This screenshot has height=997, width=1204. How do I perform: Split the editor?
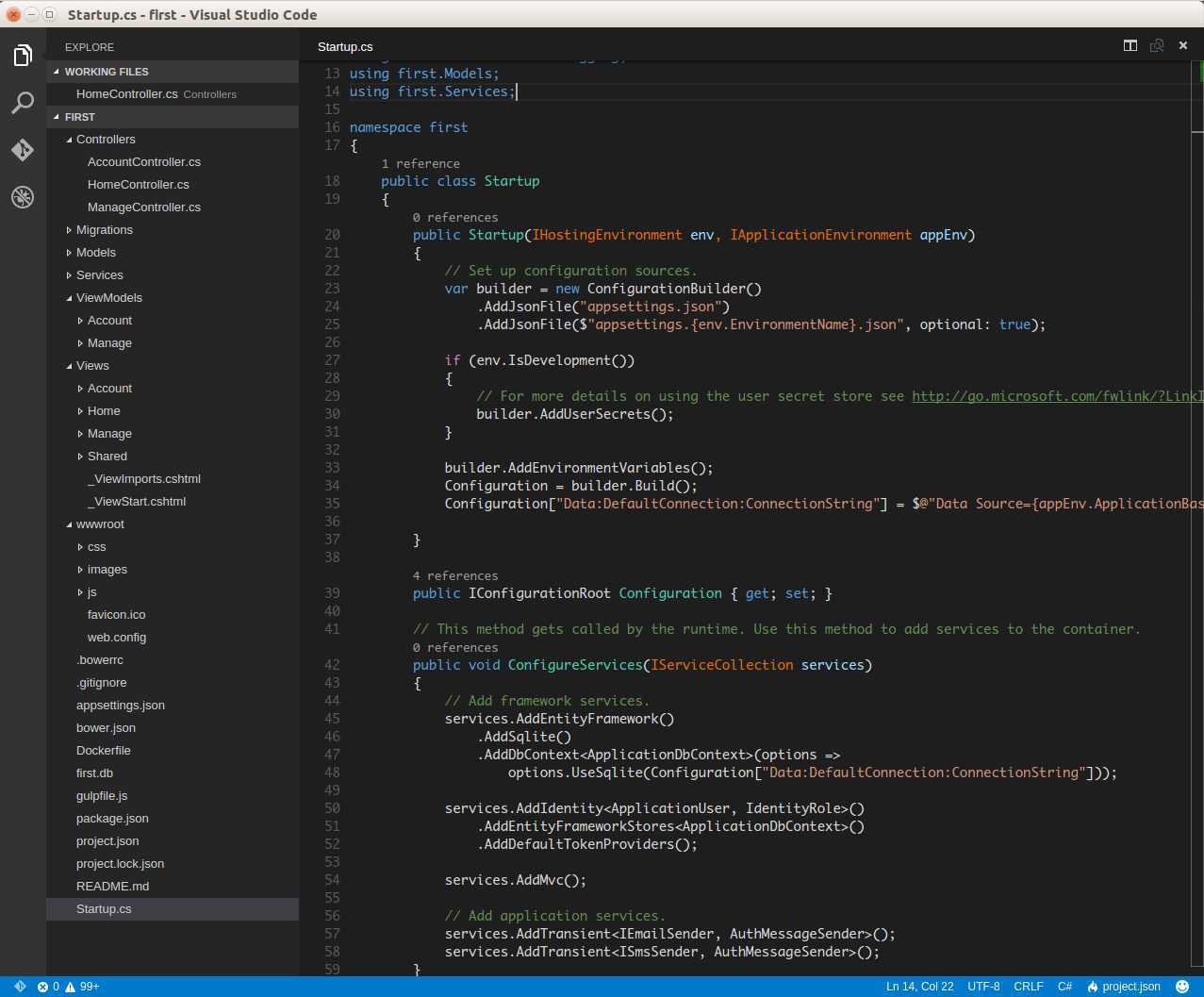(x=1130, y=45)
